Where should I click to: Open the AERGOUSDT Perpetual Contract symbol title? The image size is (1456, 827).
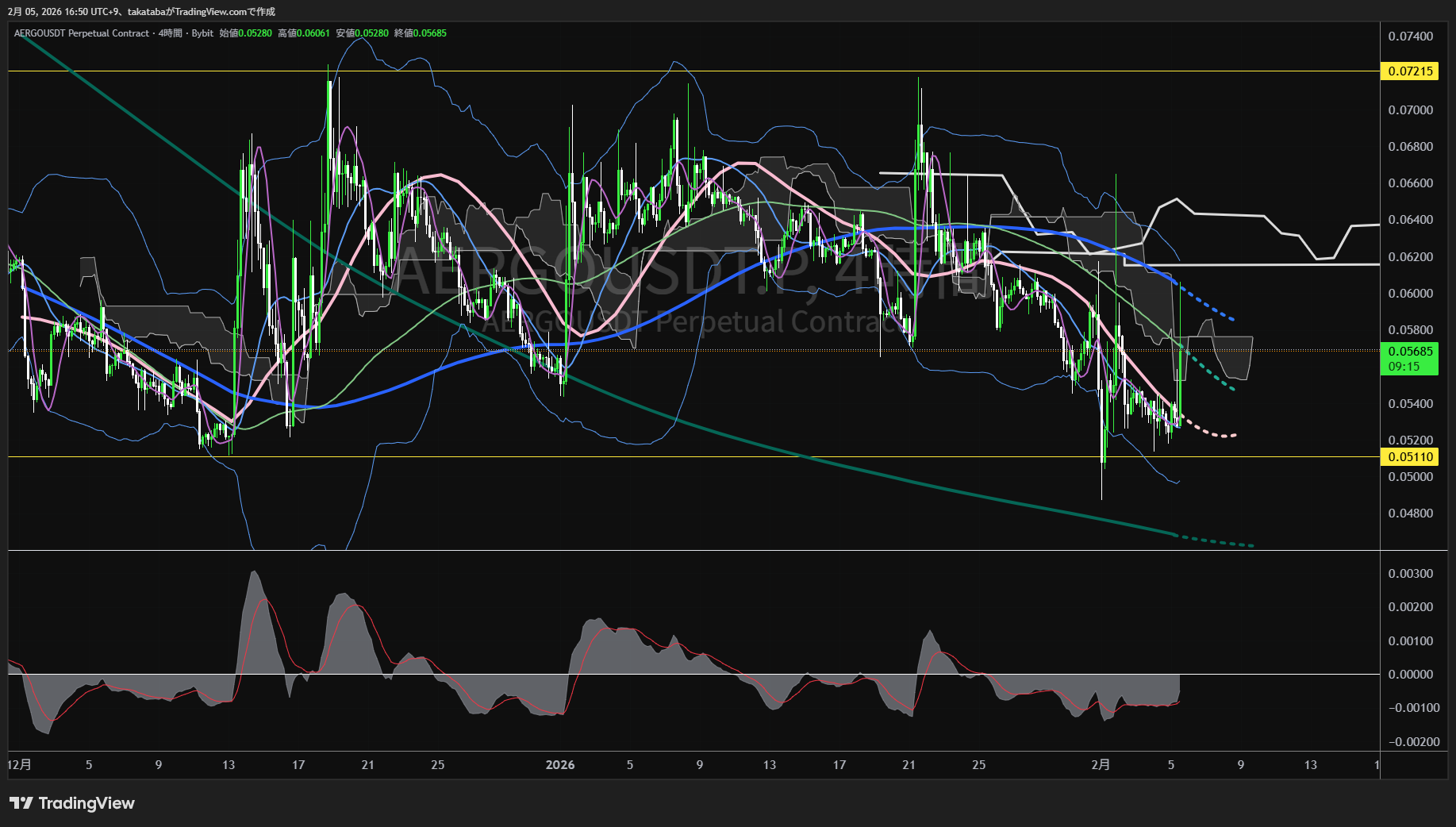pos(81,33)
